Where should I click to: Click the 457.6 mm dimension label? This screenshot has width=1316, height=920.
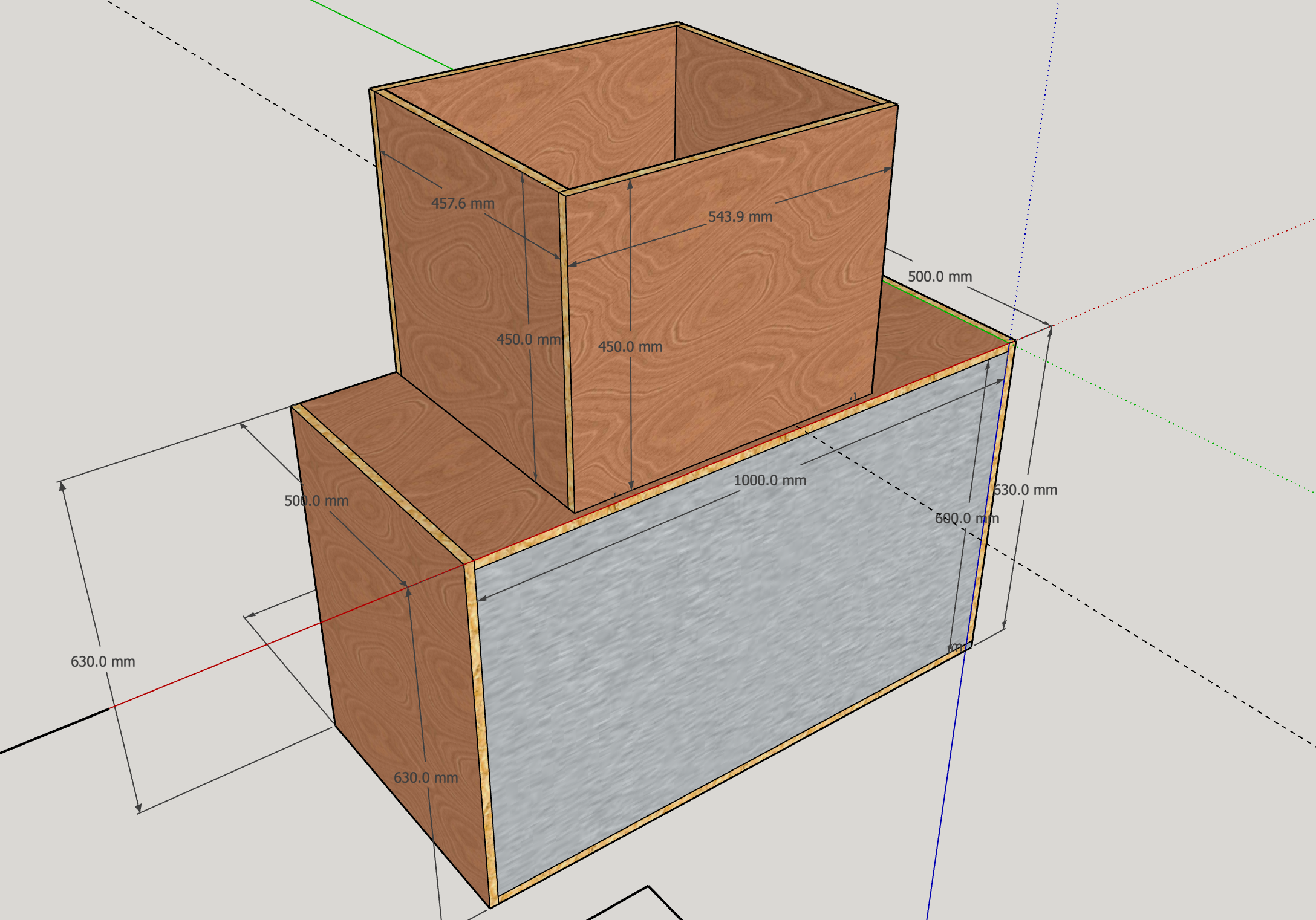(x=463, y=203)
